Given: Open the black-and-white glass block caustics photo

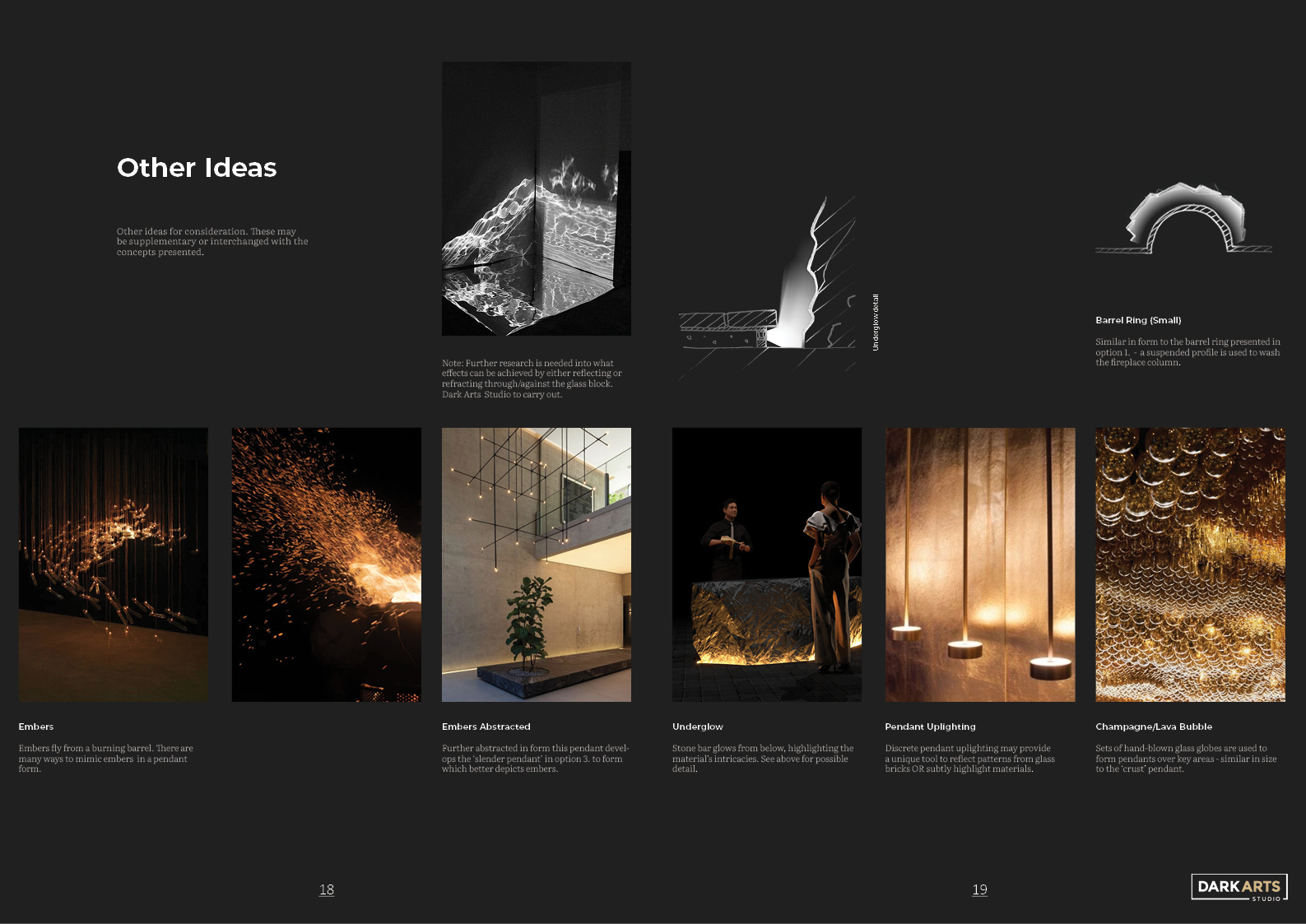Looking at the screenshot, I should (x=536, y=198).
